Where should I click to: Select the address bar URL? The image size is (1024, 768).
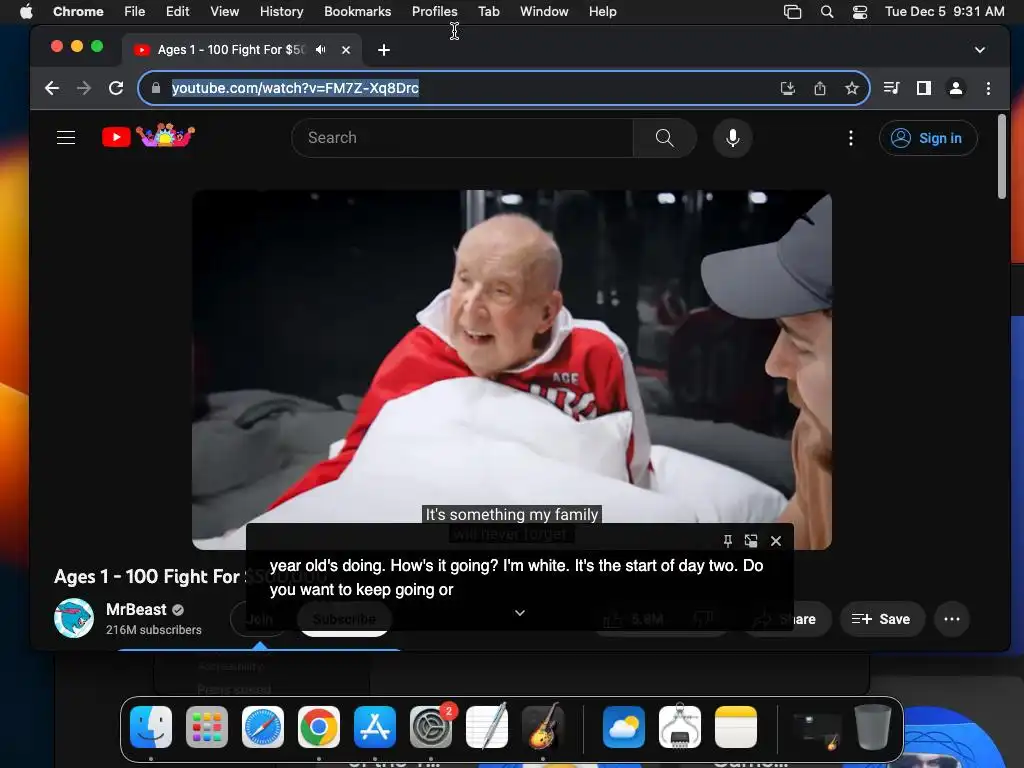click(x=295, y=88)
